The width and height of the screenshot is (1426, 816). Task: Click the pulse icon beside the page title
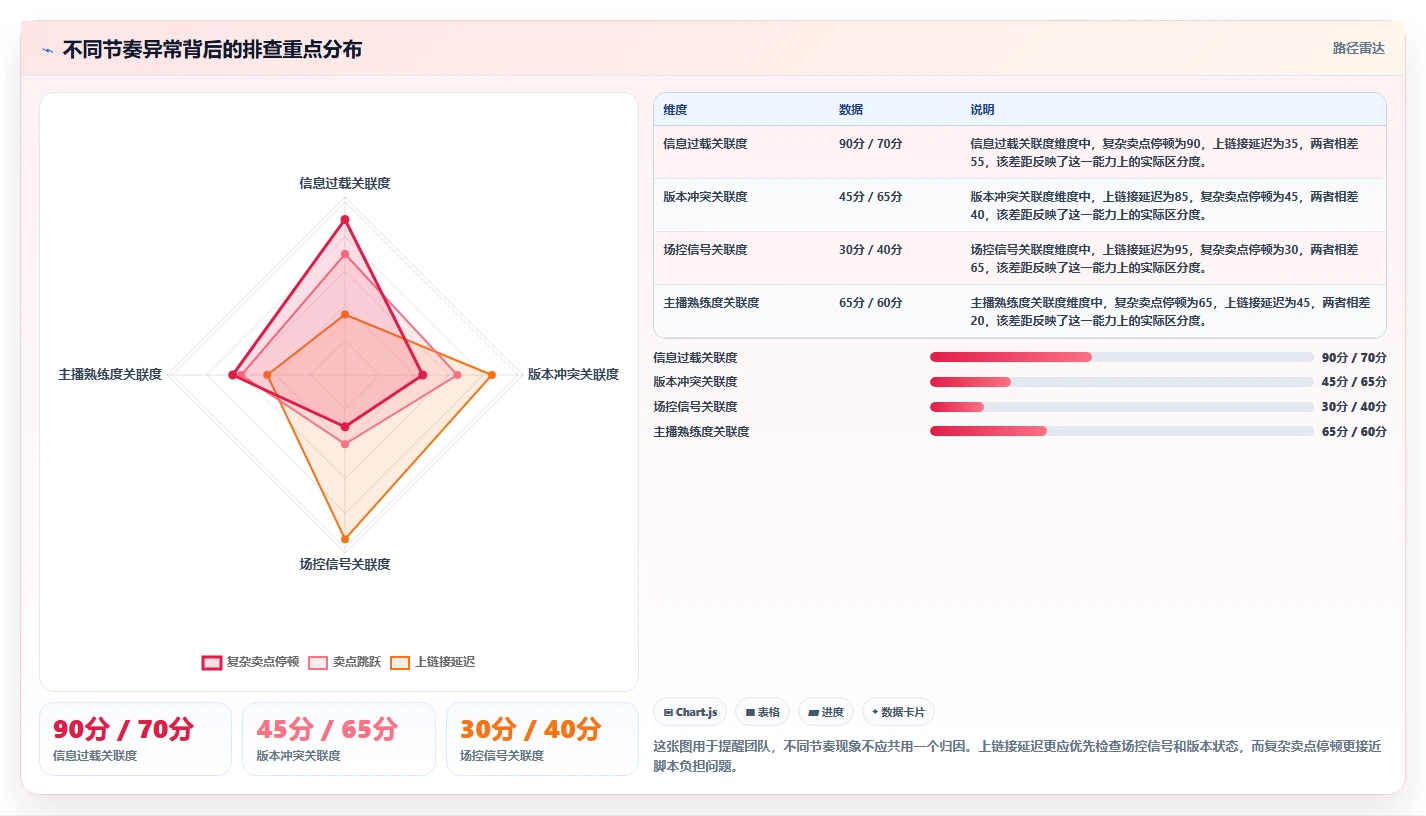47,50
